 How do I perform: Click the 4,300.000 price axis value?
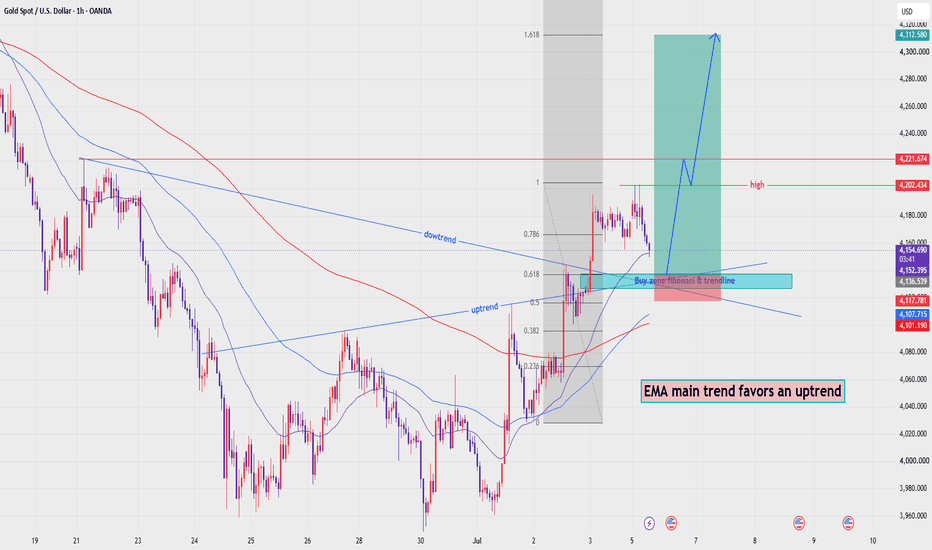click(914, 52)
